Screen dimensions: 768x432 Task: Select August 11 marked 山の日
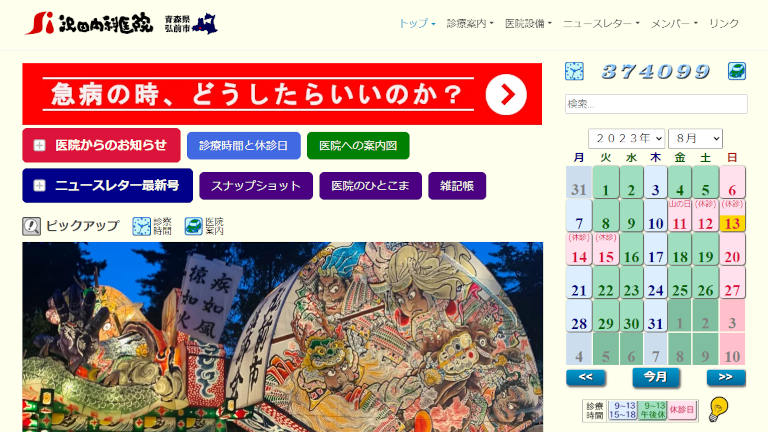pyautogui.click(x=680, y=216)
